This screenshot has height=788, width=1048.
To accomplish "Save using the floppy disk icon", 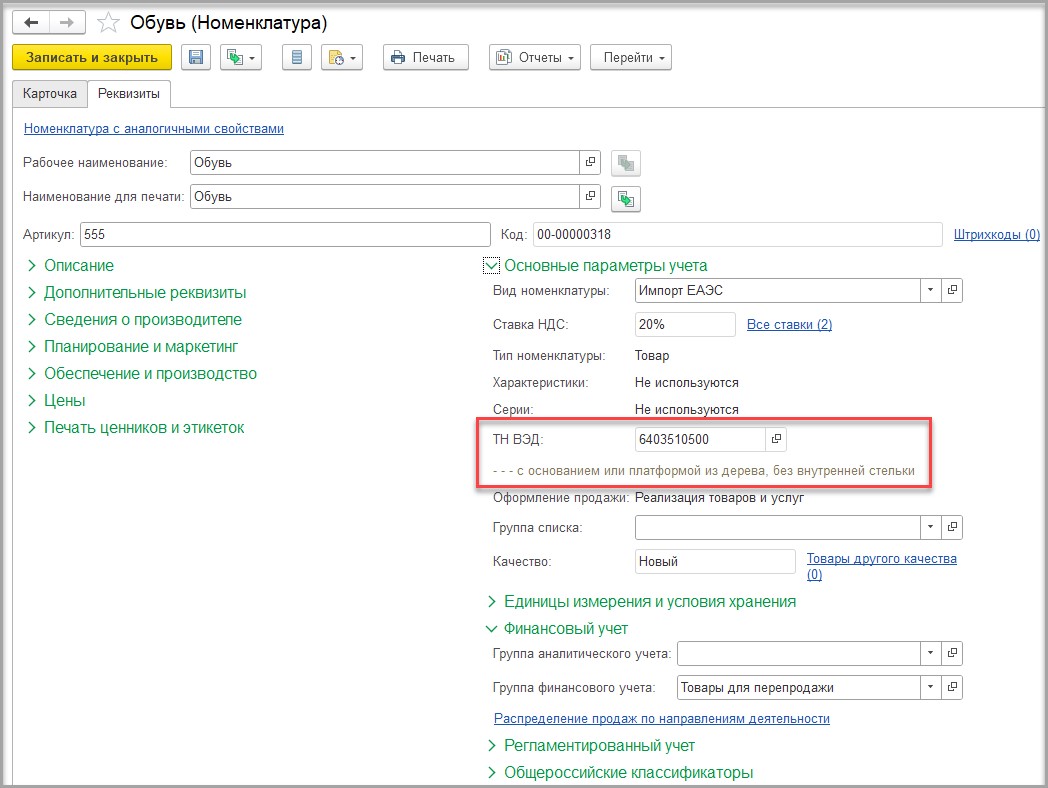I will 196,57.
